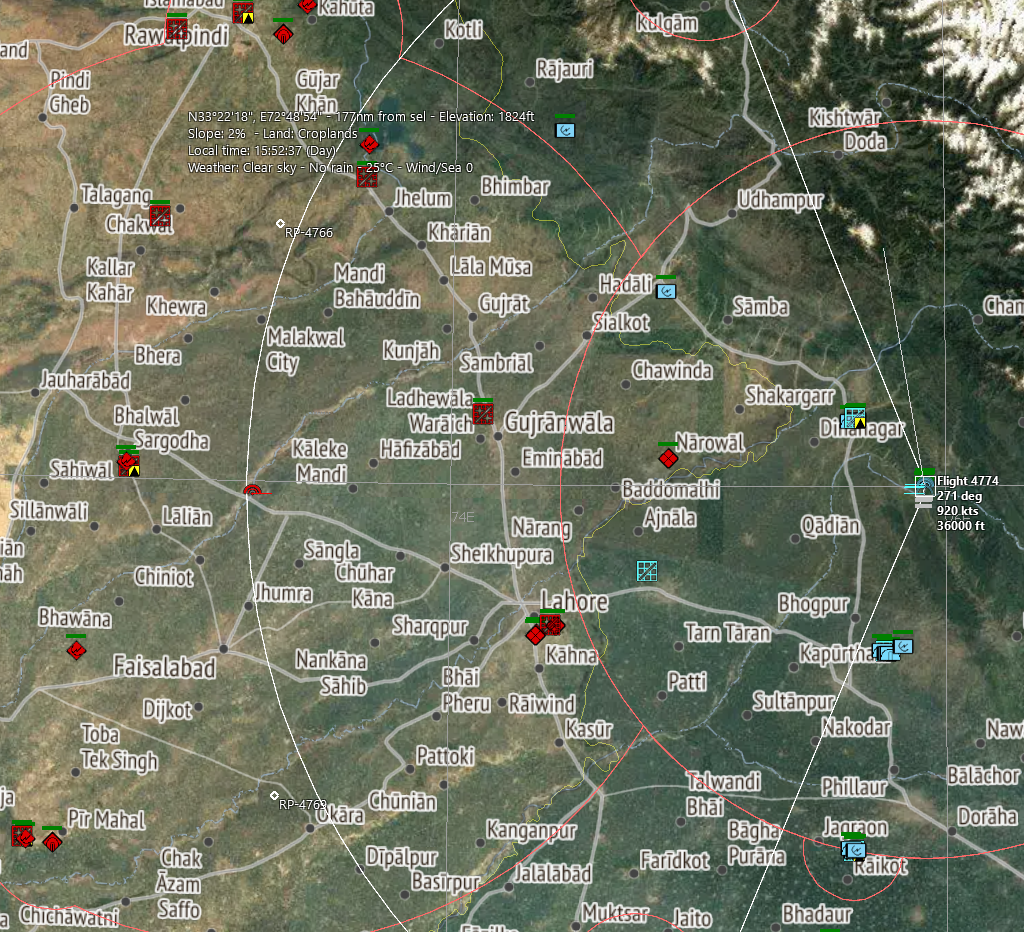Click the Weather: Clear sky status line
This screenshot has height=932, width=1024.
tap(330, 167)
